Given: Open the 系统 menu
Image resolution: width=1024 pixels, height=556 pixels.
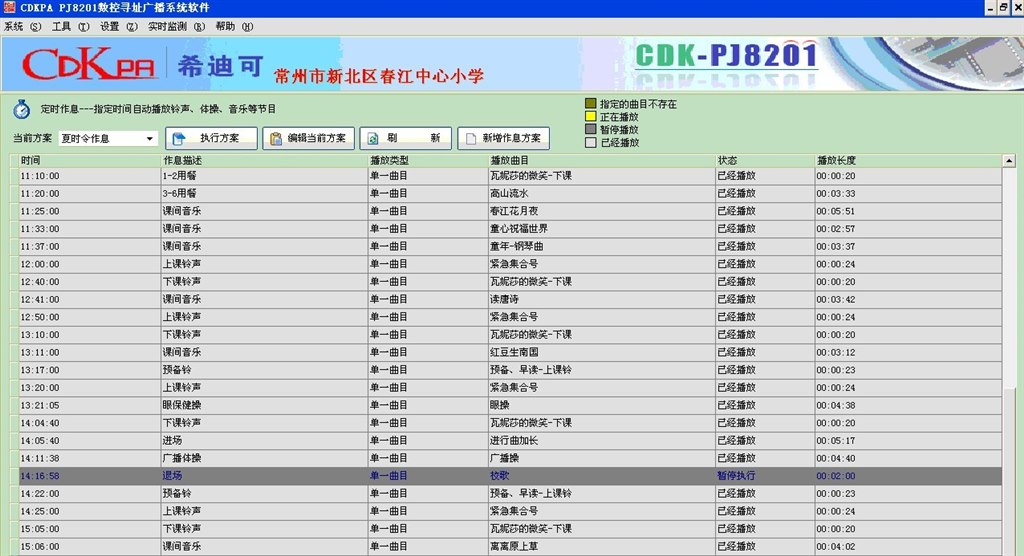Looking at the screenshot, I should click(22, 26).
